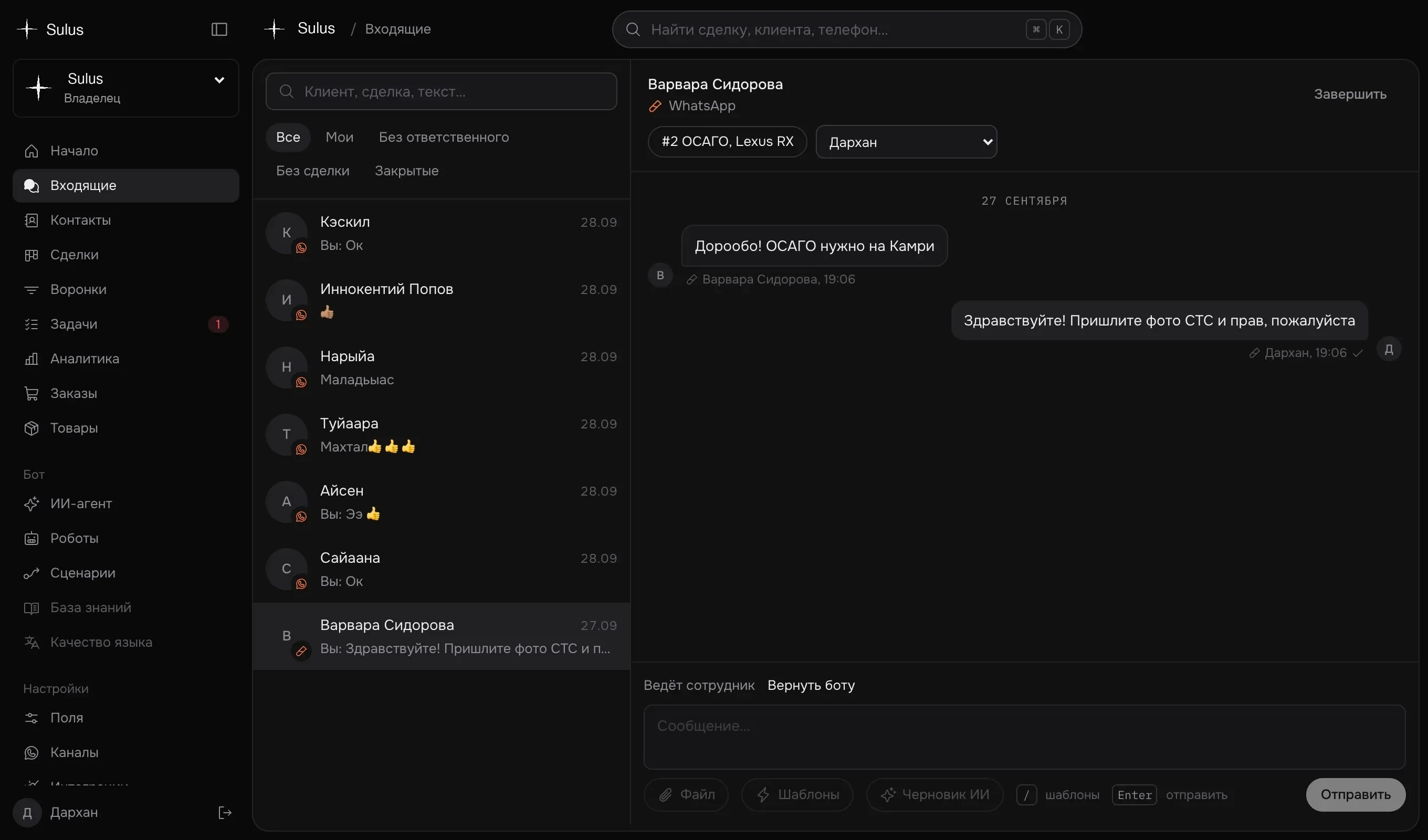Open the Кэскил conversation
The width and height of the screenshot is (1428, 840).
pos(441,233)
